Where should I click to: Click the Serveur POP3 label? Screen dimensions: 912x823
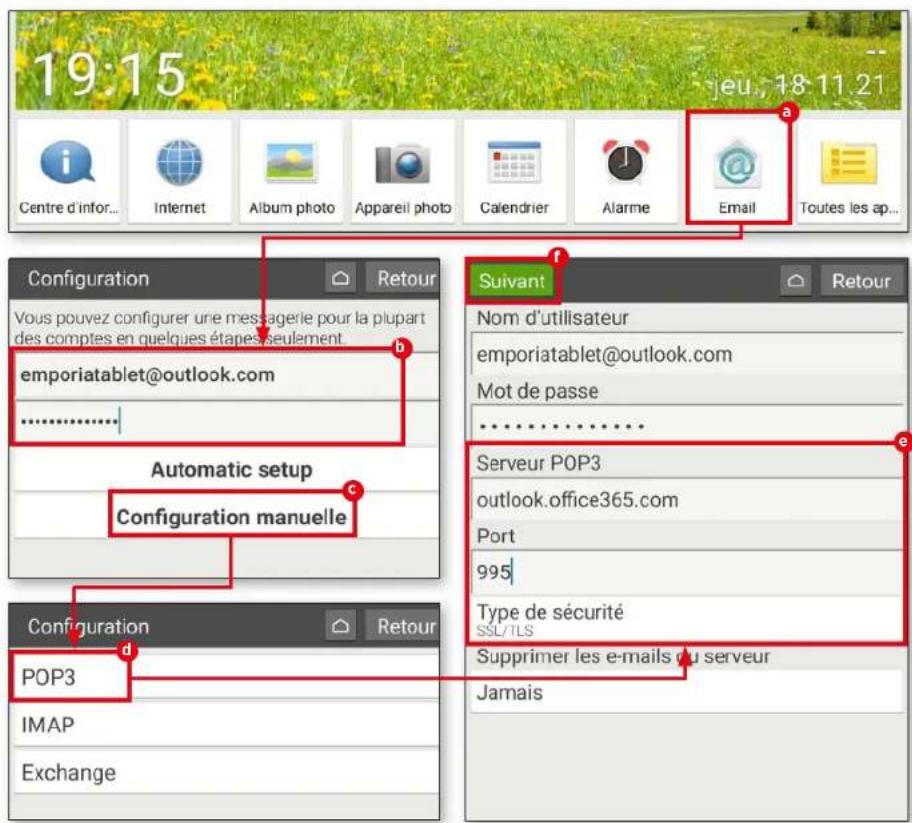[x=539, y=463]
